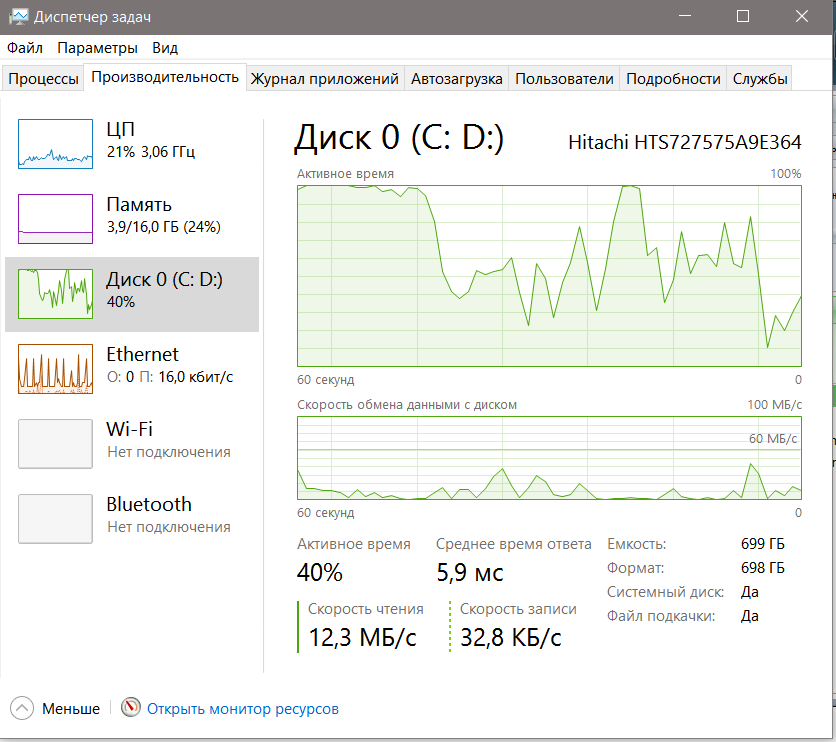Open the Вид menu
Screen dimensions: 836x742
tap(165, 48)
